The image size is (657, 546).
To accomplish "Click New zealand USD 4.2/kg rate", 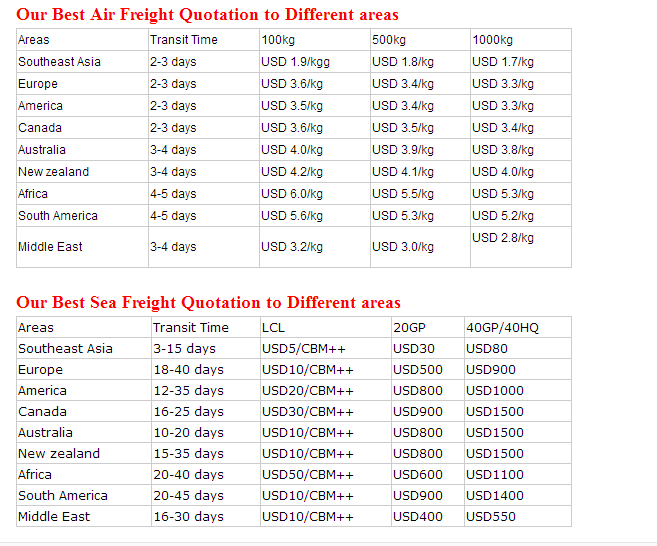I will [x=292, y=172].
